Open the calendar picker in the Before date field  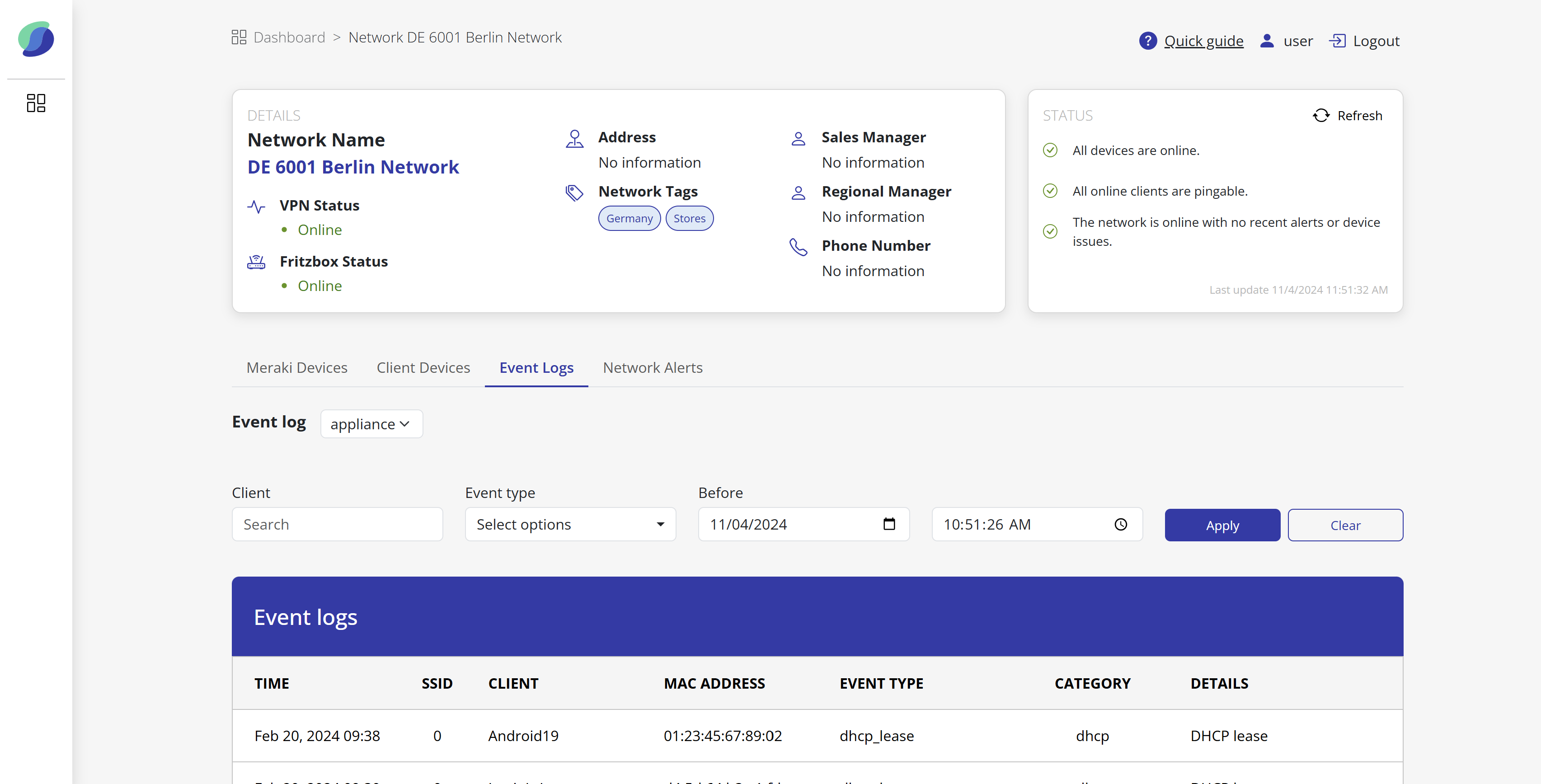click(889, 524)
